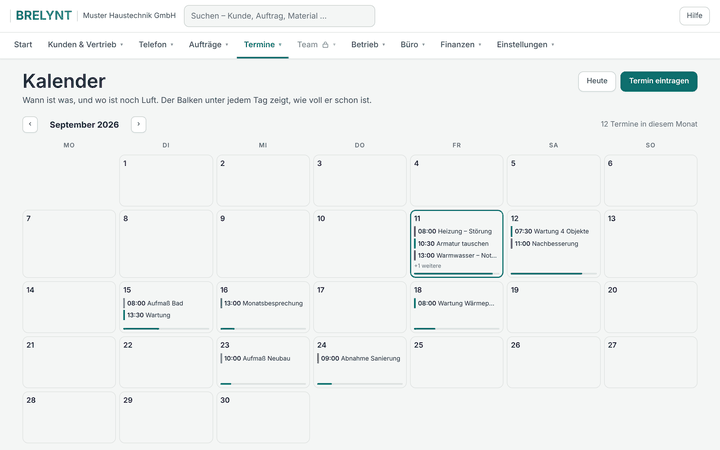Expand the Finanzen menu
Viewport: 720px width, 450px height.
pyautogui.click(x=461, y=45)
